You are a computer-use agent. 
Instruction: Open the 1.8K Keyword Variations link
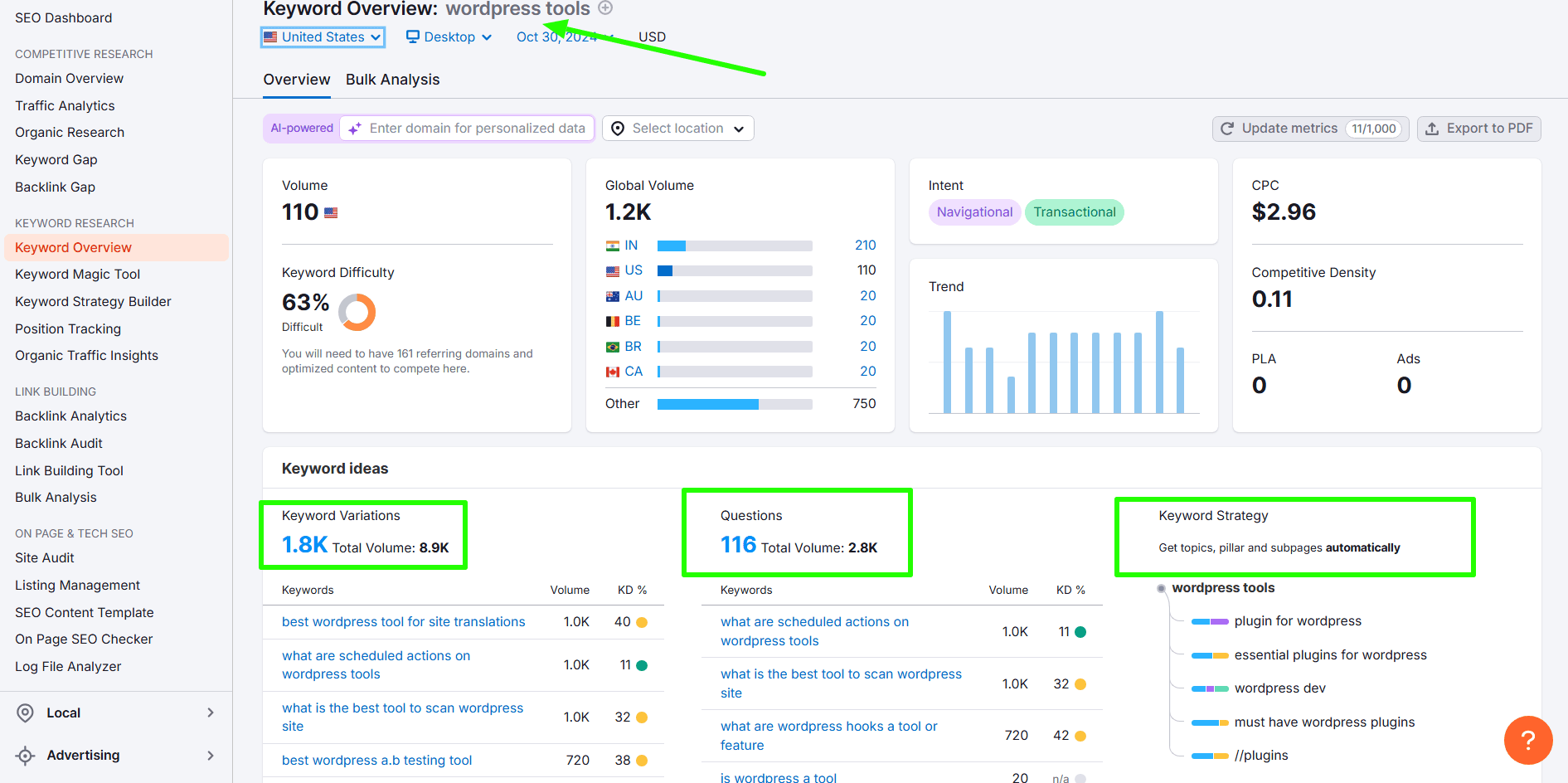304,545
